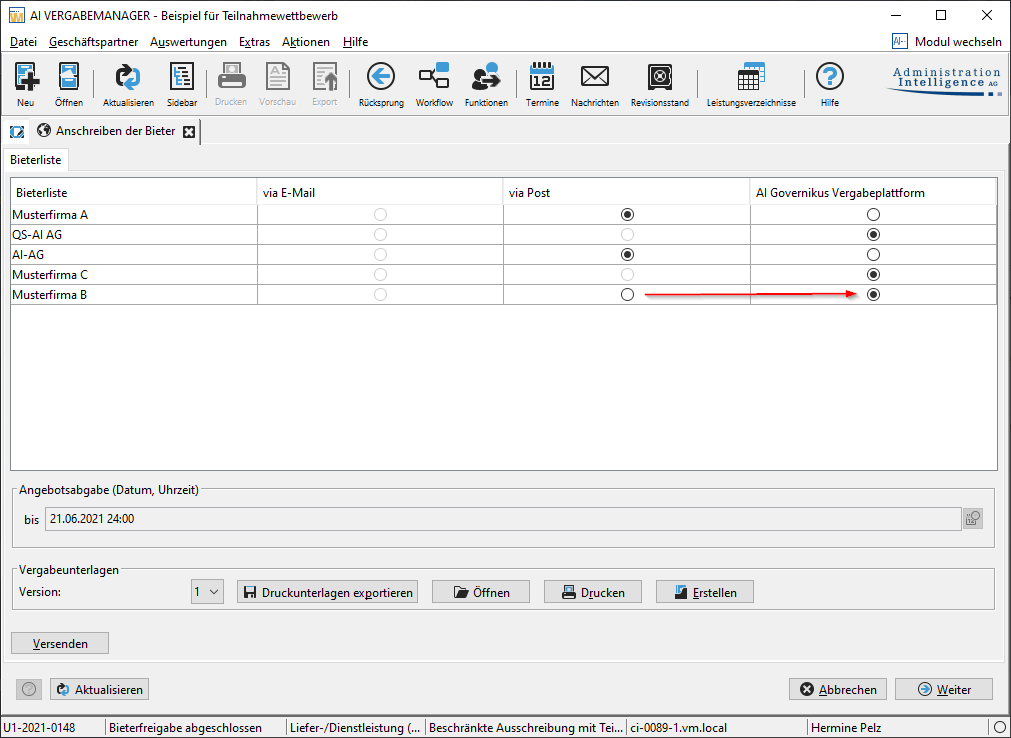Open the Version dropdown in Vergabeunterlagen

tap(207, 592)
